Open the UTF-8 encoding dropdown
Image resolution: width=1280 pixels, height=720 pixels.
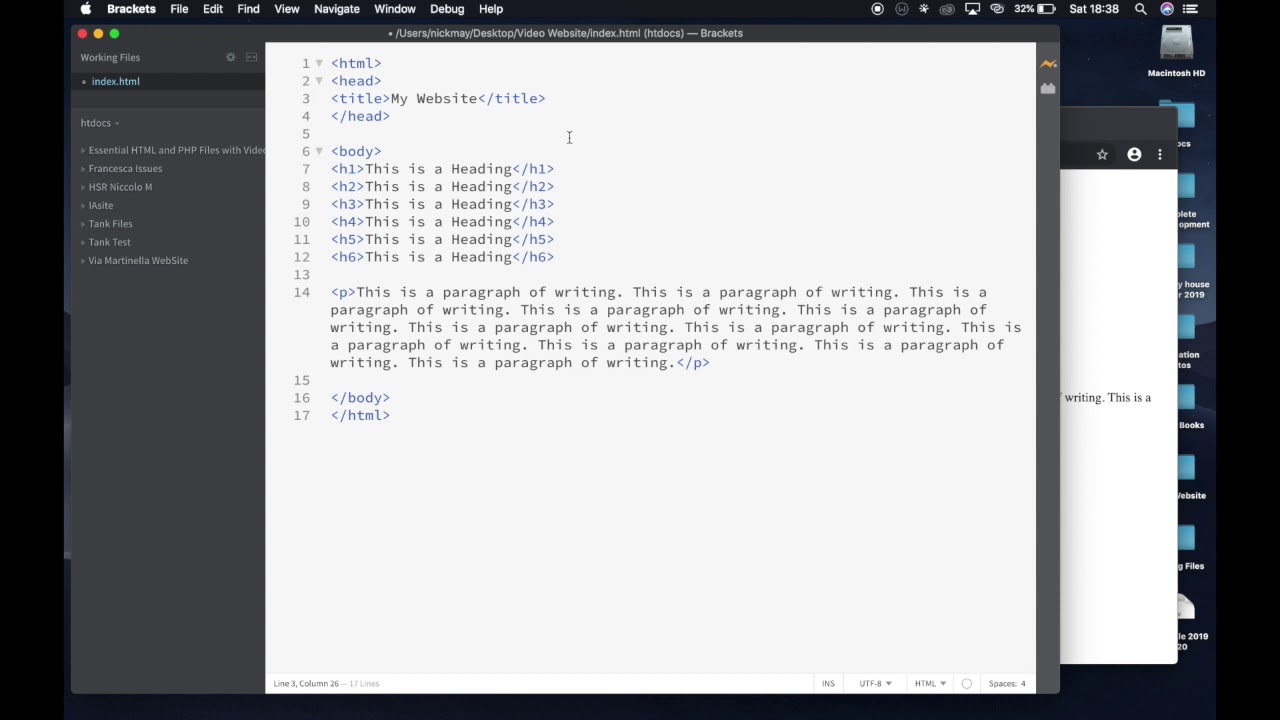point(875,684)
